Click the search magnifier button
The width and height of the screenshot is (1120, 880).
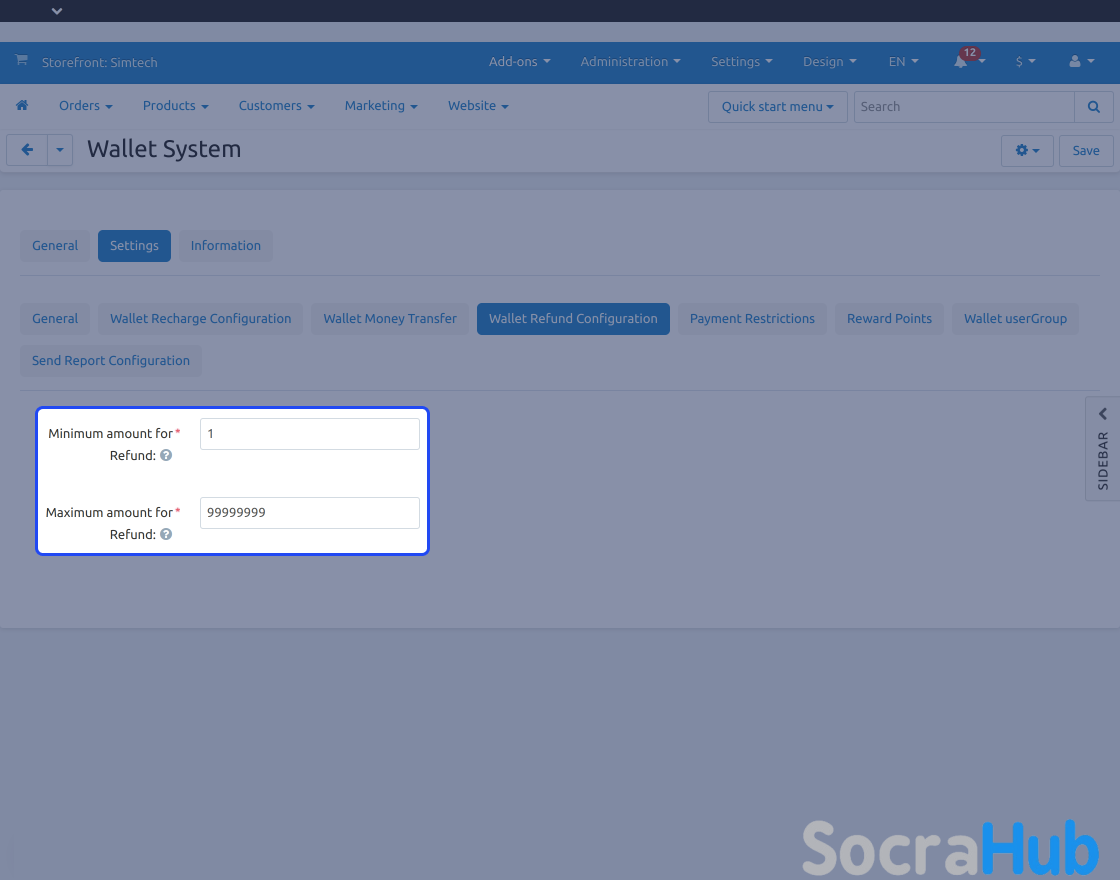click(1094, 106)
